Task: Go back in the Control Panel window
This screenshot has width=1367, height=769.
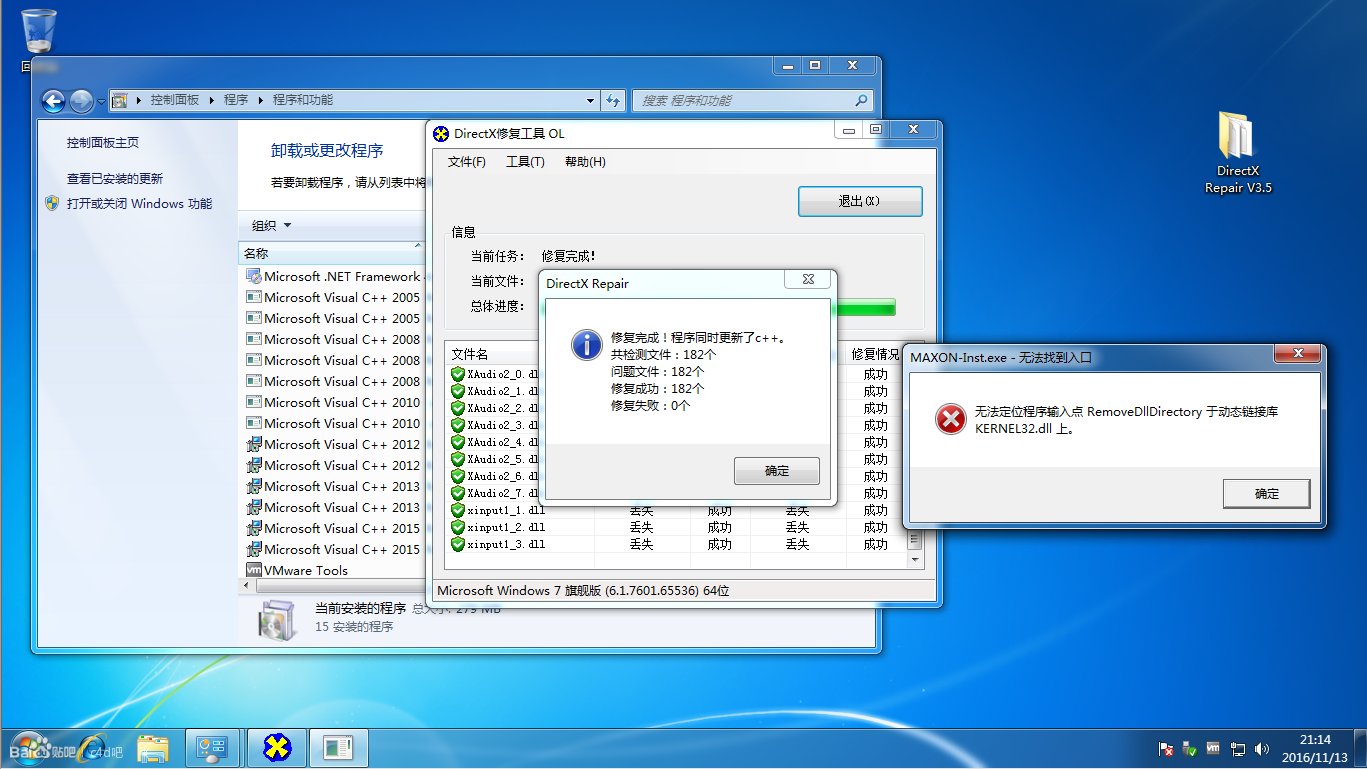Action: pyautogui.click(x=53, y=101)
